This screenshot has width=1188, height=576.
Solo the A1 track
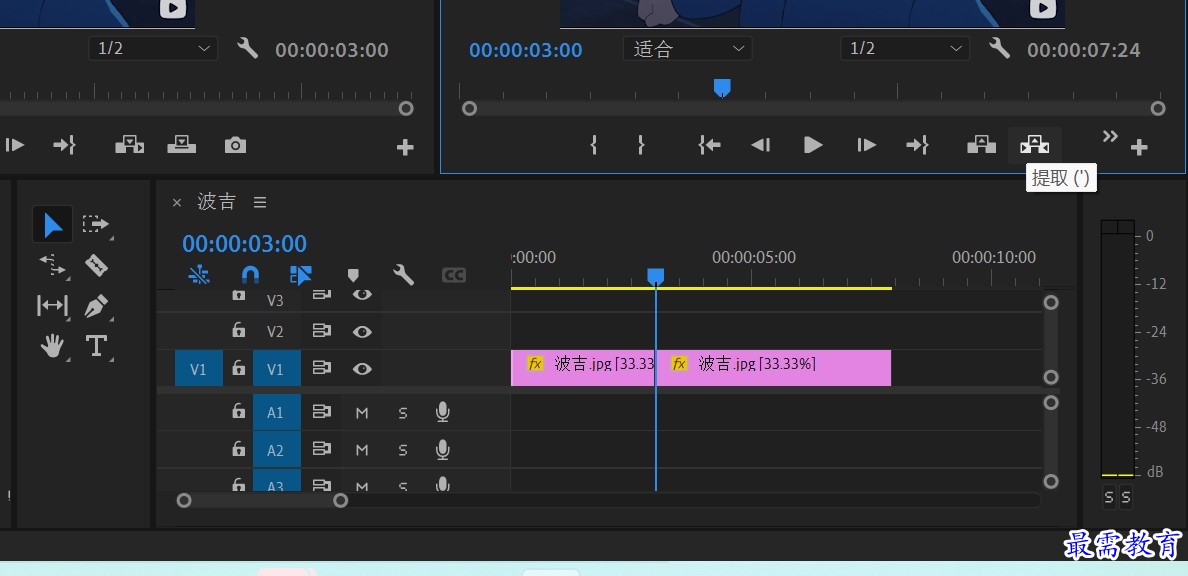point(403,412)
